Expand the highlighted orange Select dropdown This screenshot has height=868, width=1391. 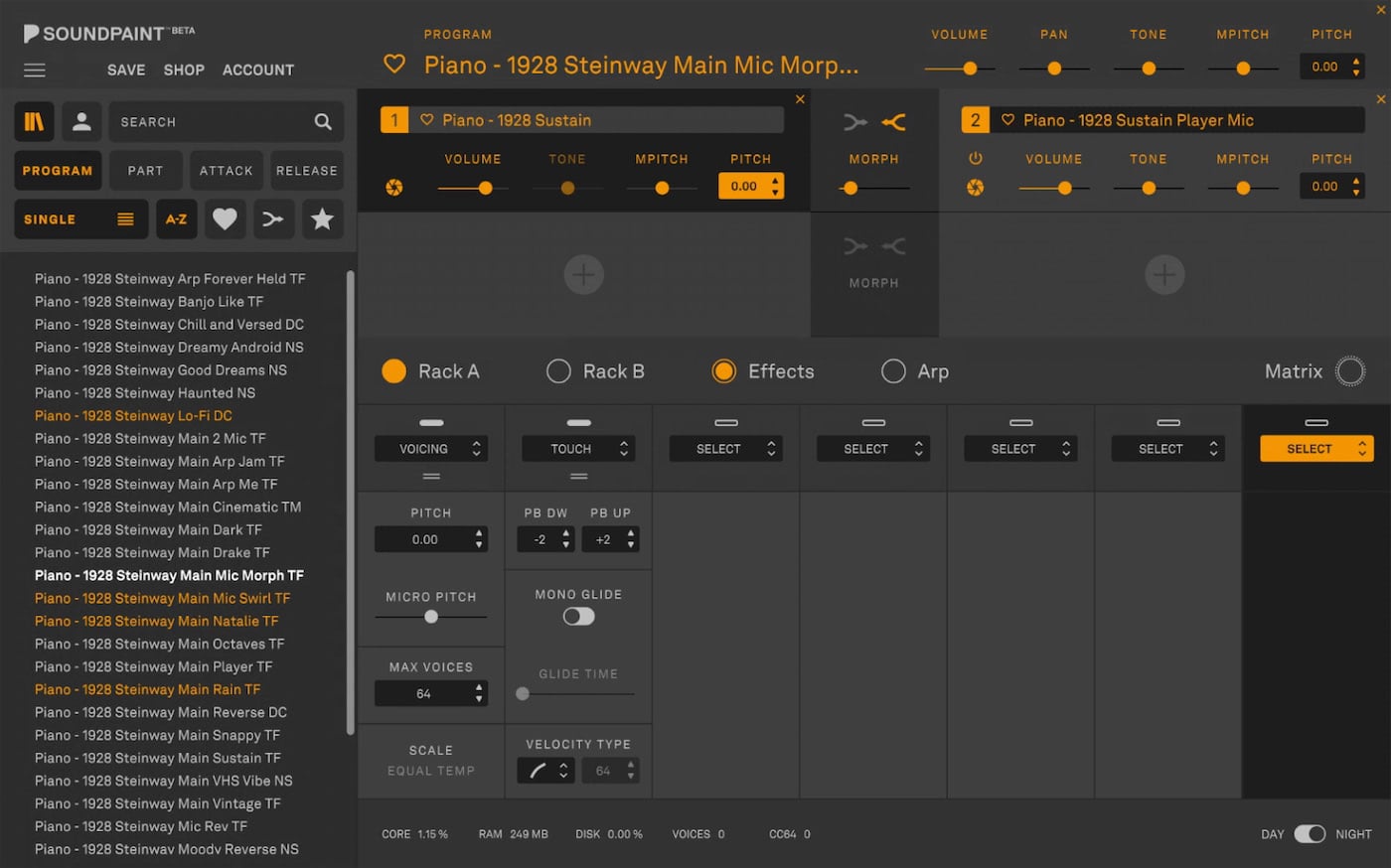1315,449
